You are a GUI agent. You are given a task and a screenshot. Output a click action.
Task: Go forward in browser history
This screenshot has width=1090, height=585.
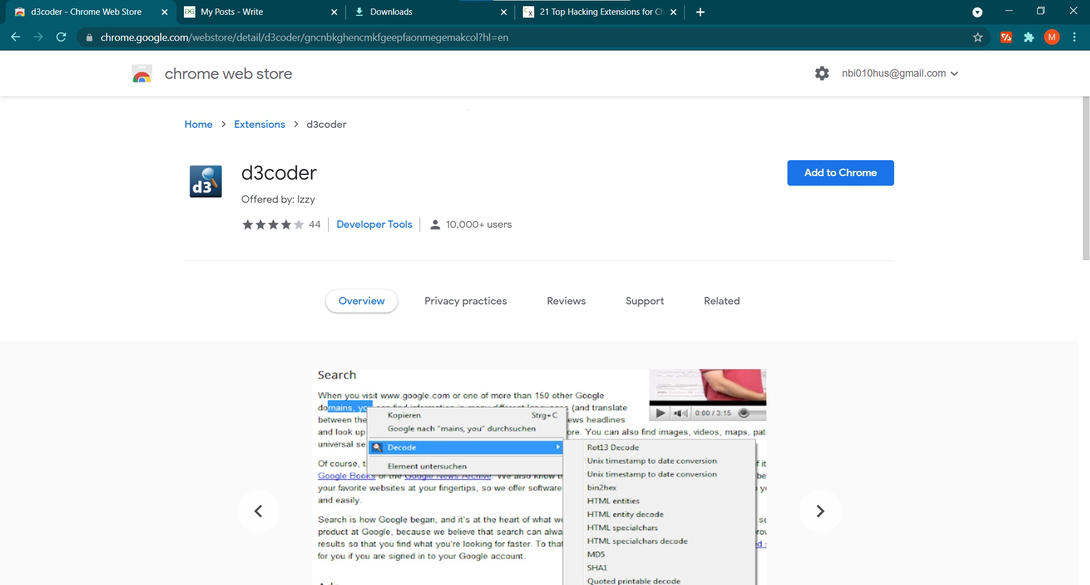38,37
